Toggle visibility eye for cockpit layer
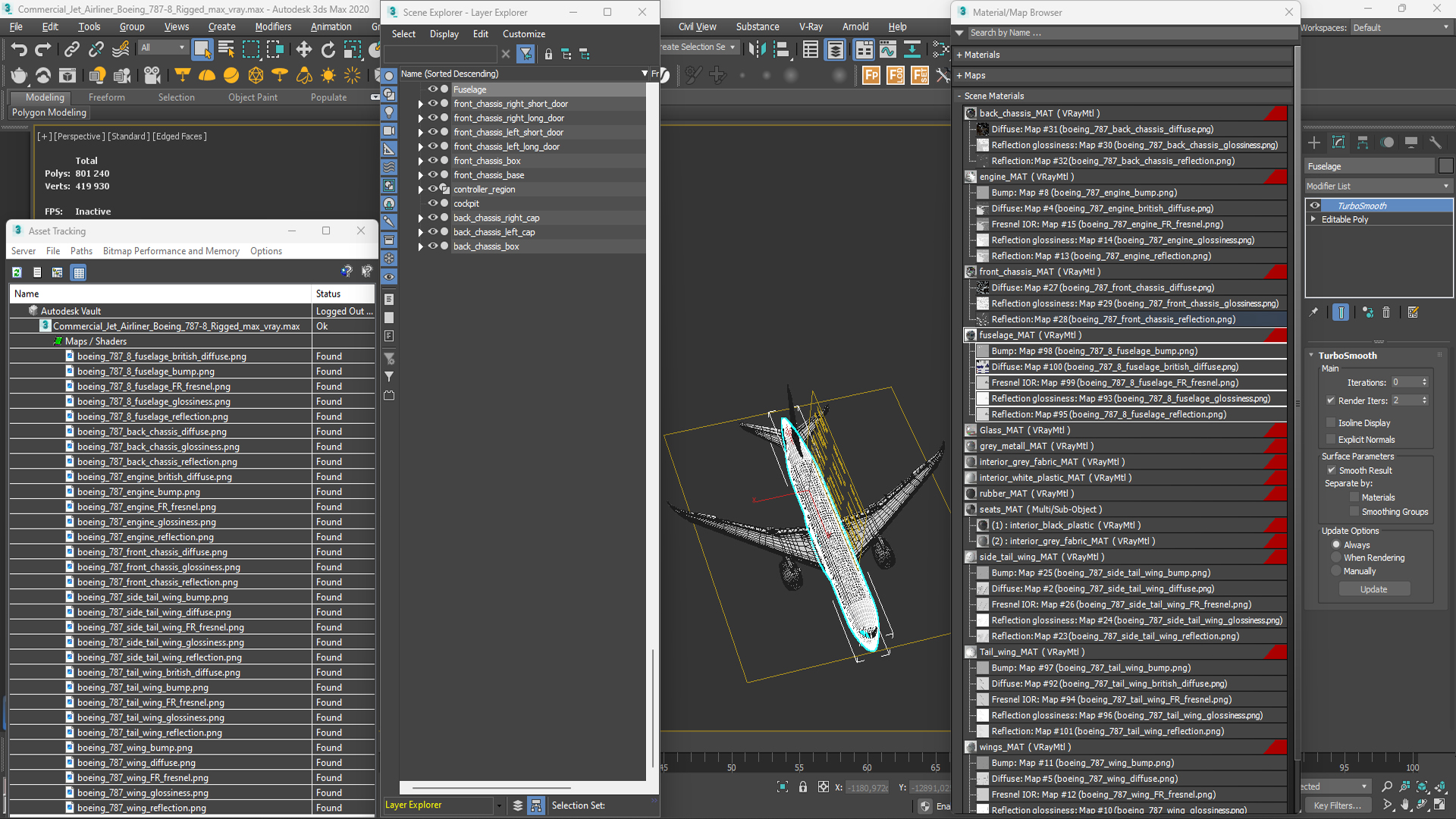This screenshot has width=1456, height=819. 433,203
